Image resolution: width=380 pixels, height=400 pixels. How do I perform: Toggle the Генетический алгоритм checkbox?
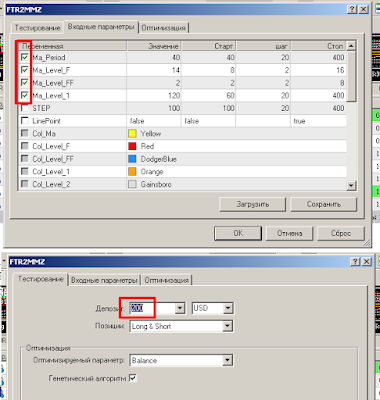coord(133,378)
